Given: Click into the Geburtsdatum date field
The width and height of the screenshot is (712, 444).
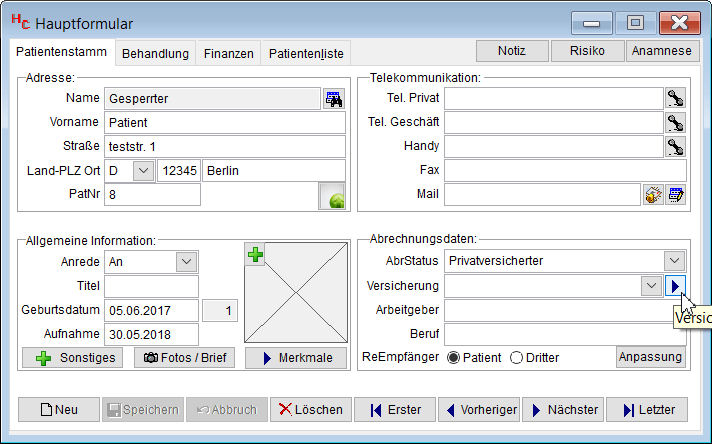Looking at the screenshot, I should coord(152,311).
